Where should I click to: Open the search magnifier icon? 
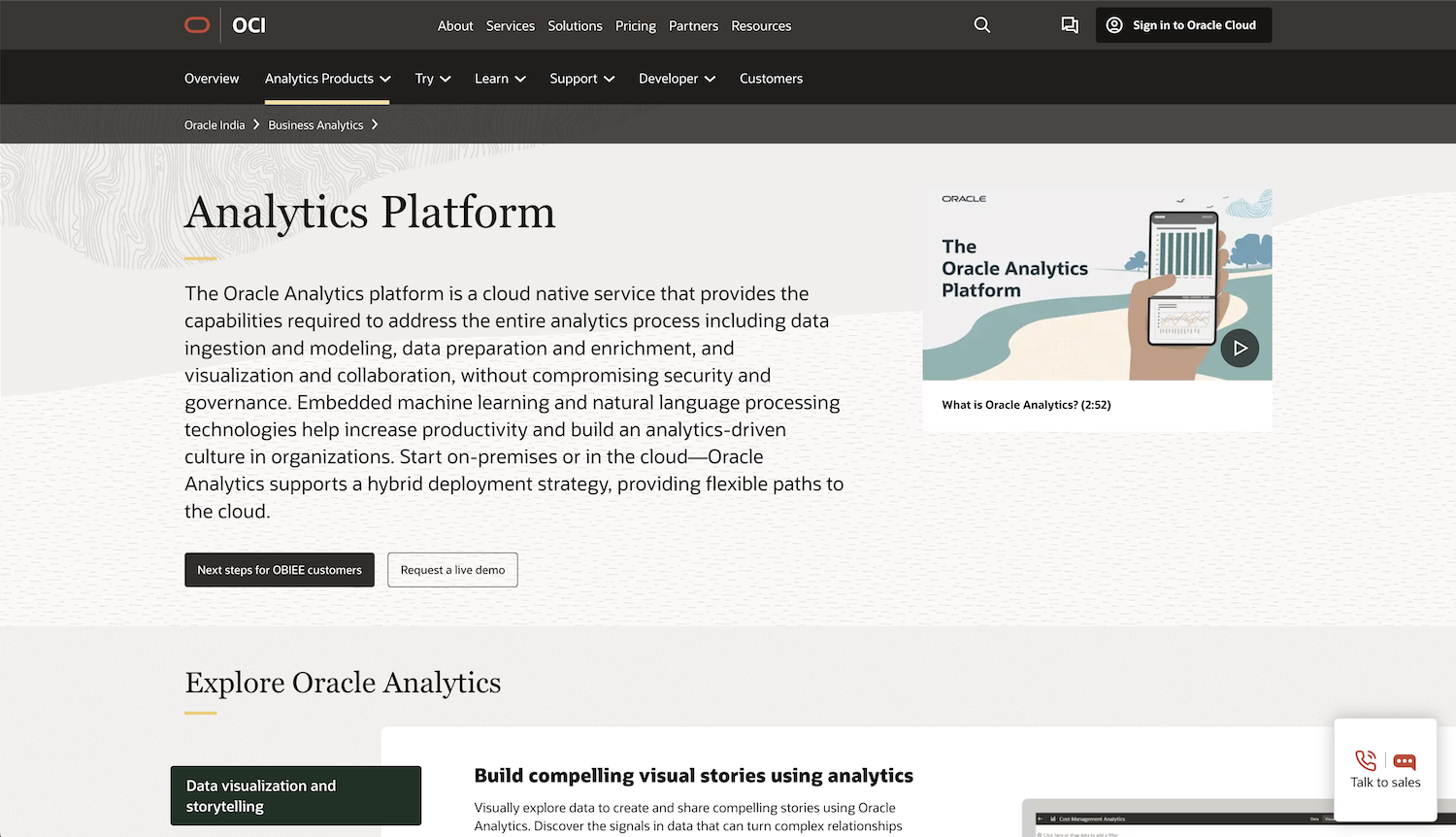[x=982, y=25]
